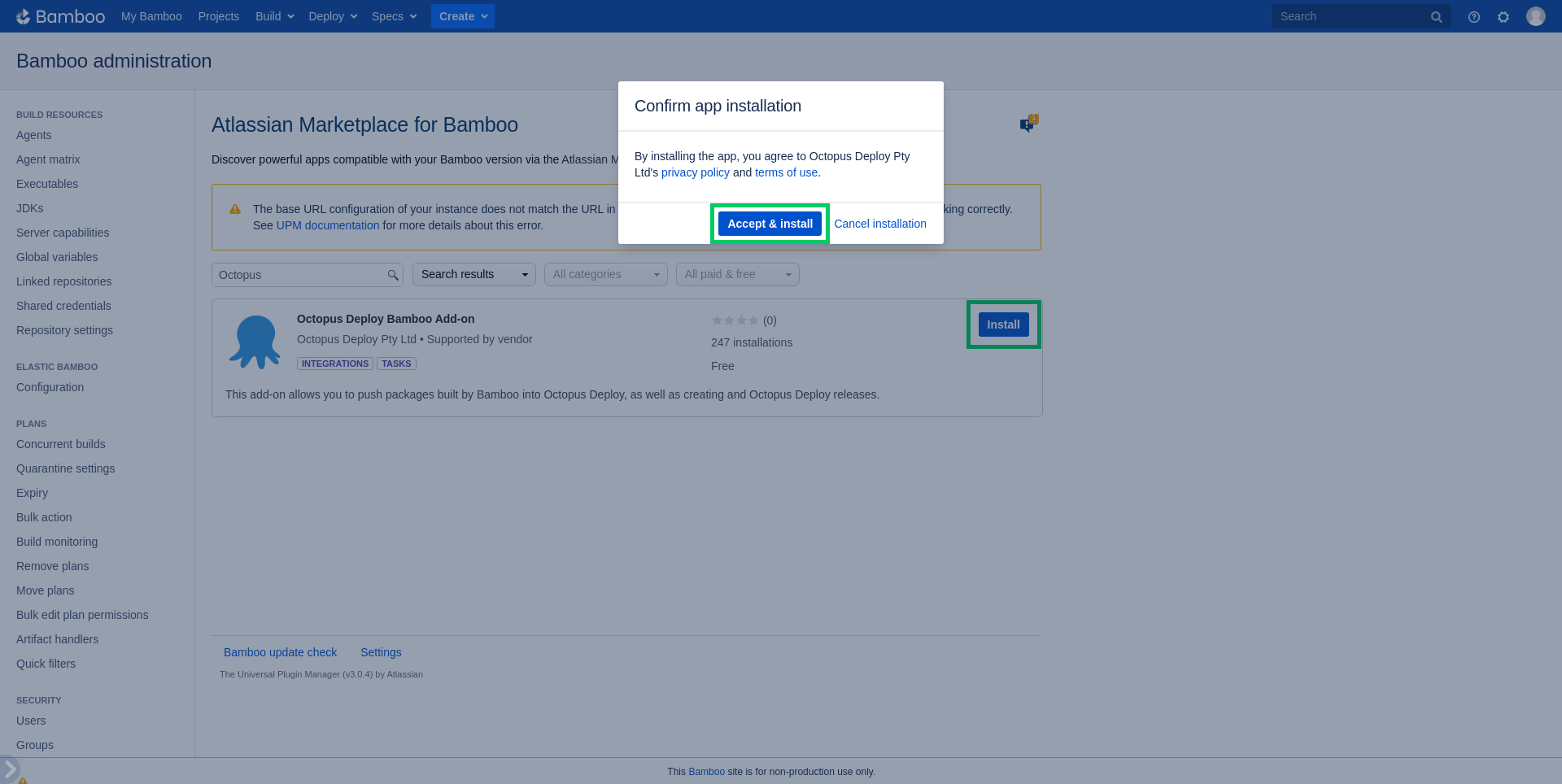Open the administration gear icon
Image resolution: width=1562 pixels, height=784 pixels.
pos(1503,16)
